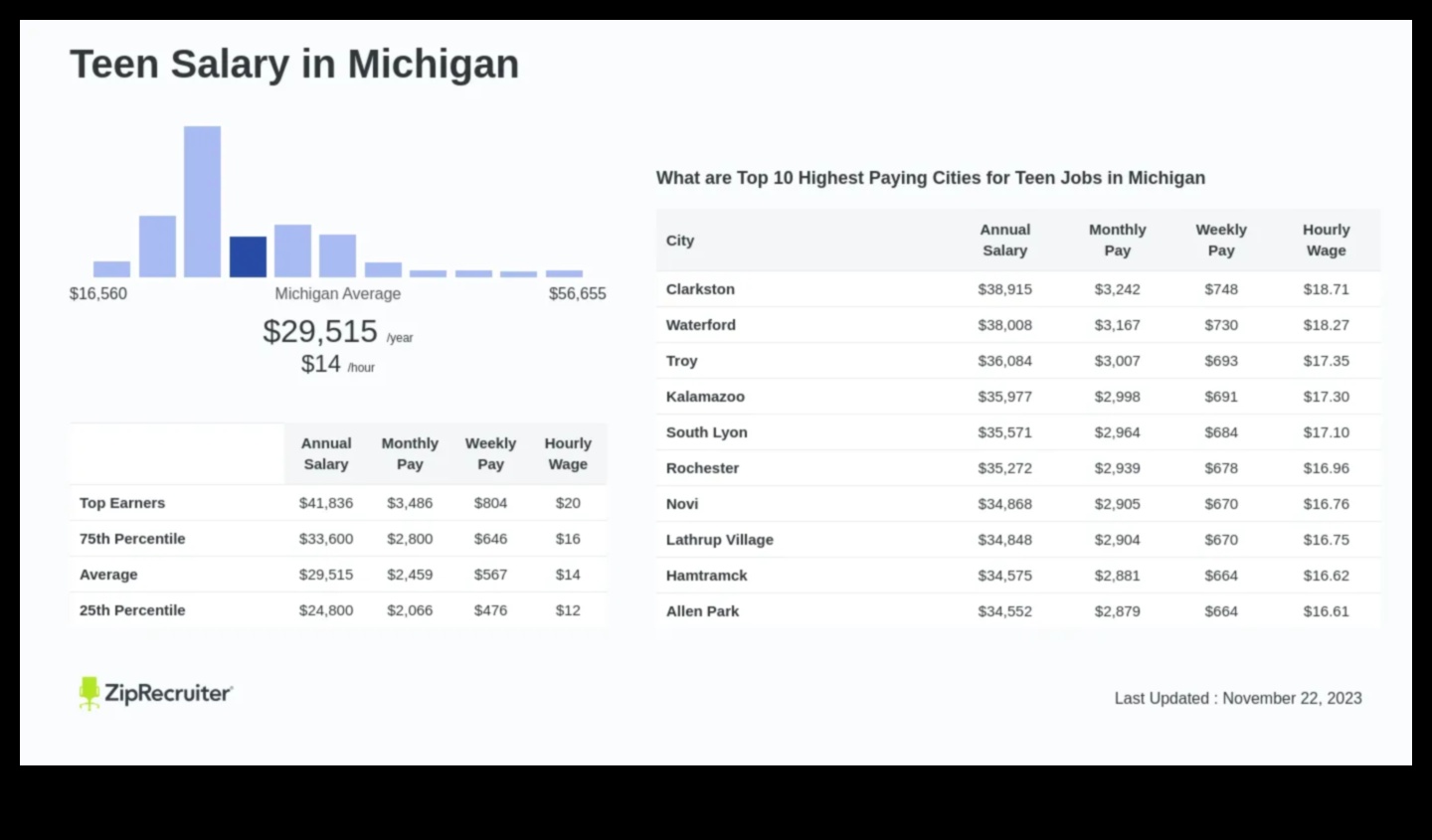Click the Troy city name
The width and height of the screenshot is (1432, 840).
click(681, 361)
